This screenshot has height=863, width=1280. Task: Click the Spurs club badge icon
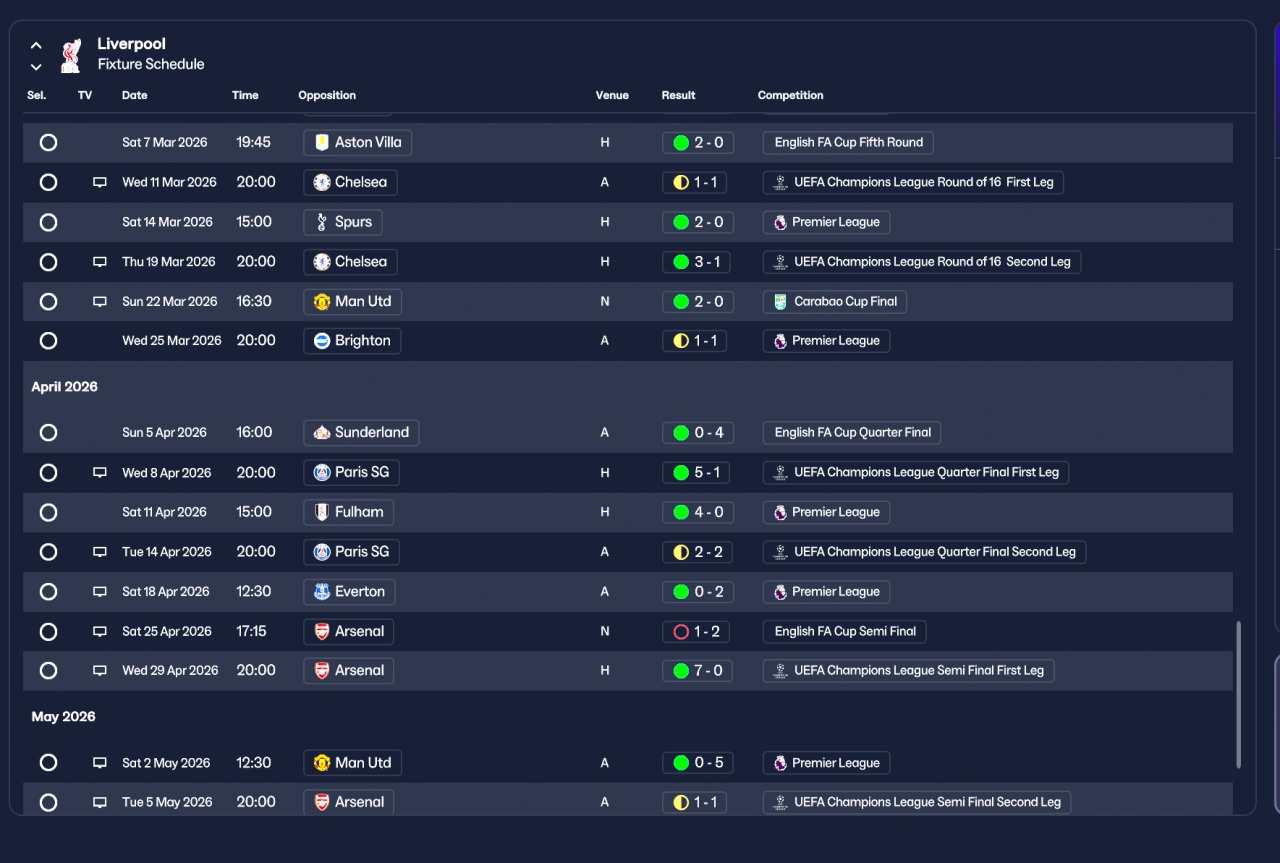click(x=321, y=222)
